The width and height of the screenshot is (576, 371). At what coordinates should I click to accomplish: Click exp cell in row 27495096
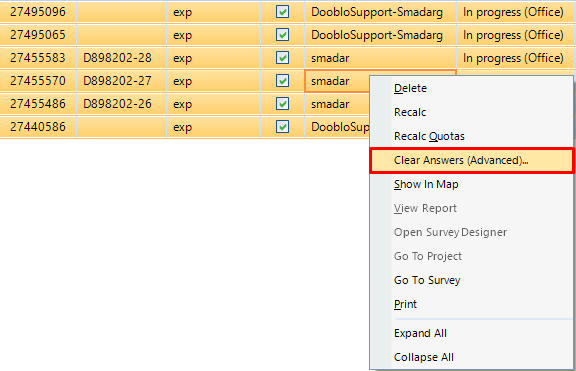214,12
